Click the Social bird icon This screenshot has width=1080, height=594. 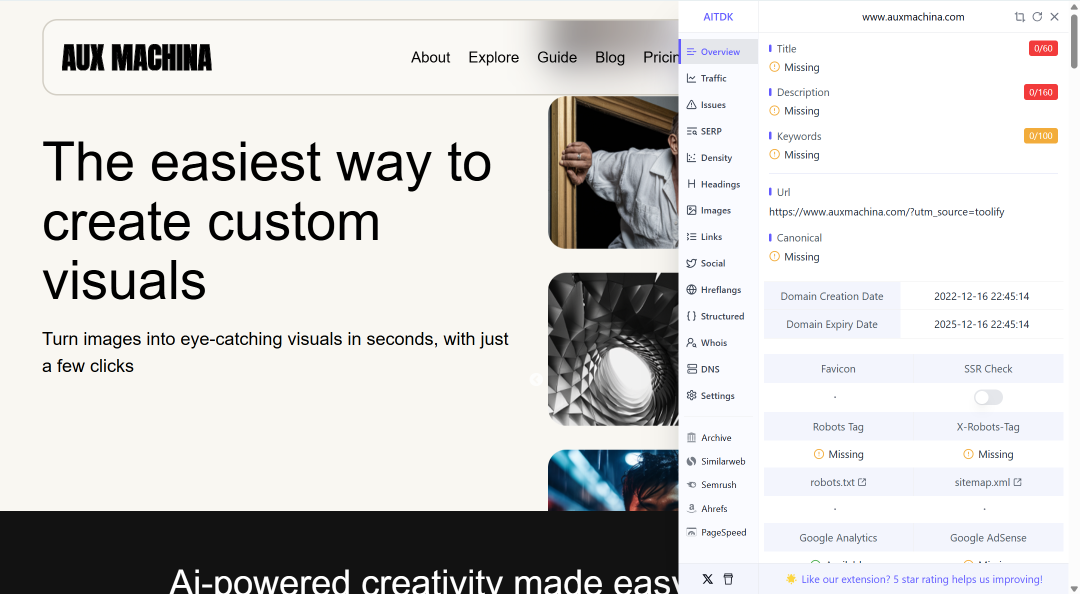pyautogui.click(x=692, y=263)
